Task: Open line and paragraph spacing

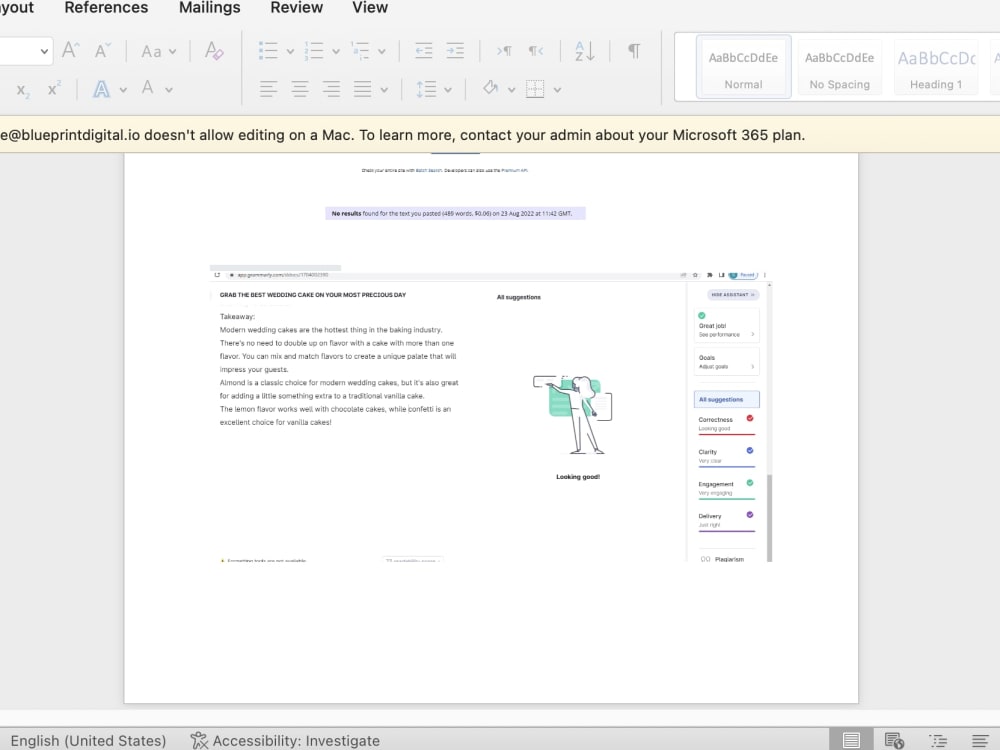Action: pos(426,89)
